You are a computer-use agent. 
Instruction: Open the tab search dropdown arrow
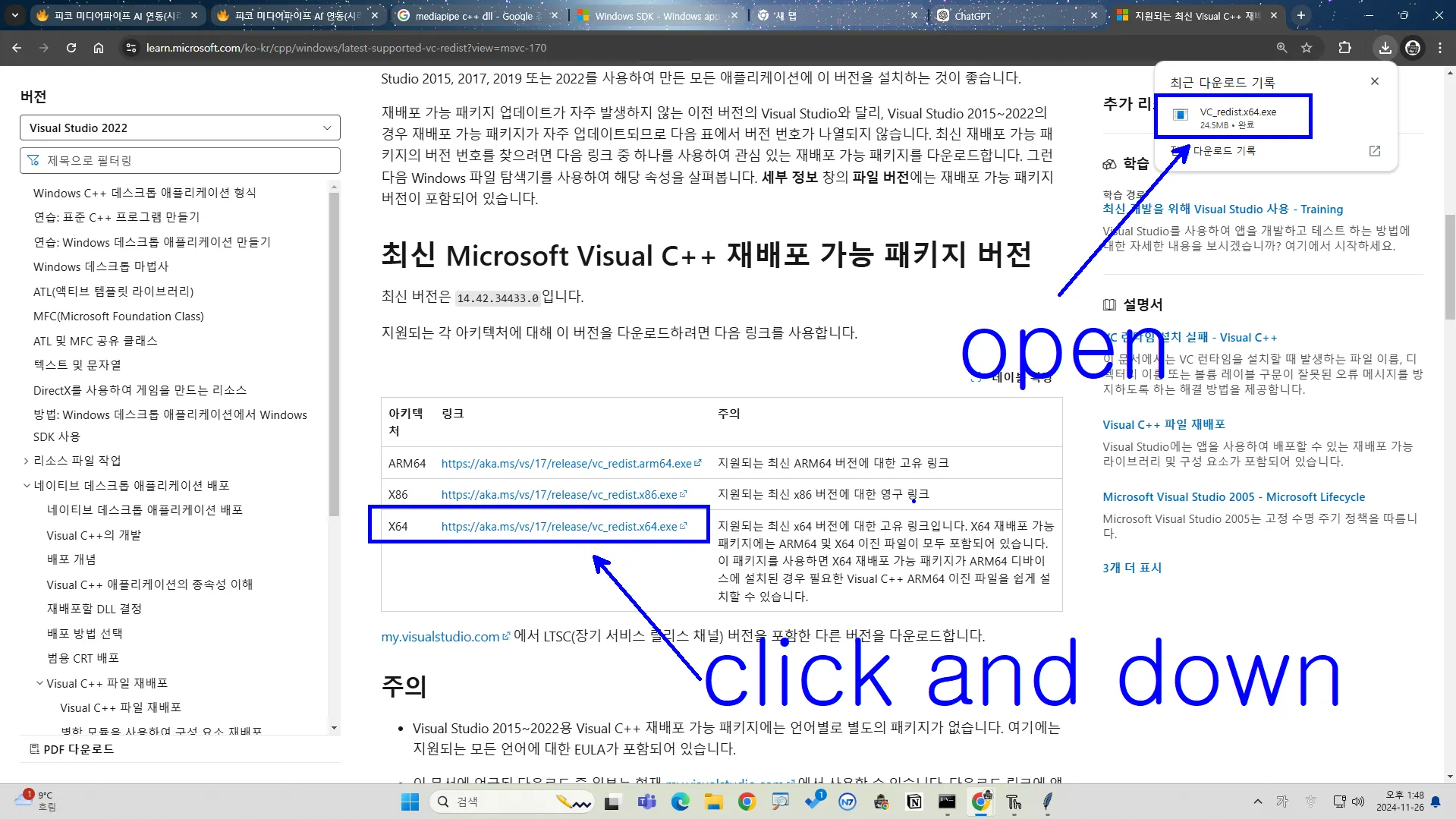[x=14, y=15]
